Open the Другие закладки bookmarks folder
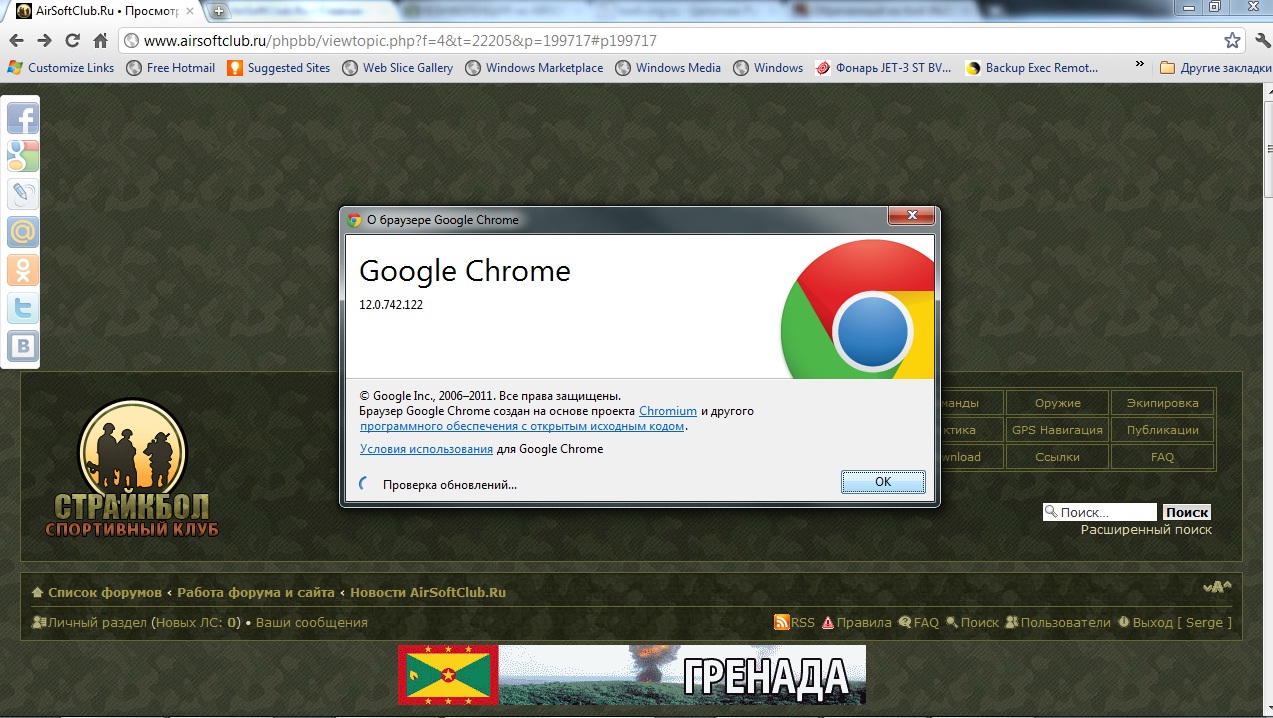The height and width of the screenshot is (718, 1273). [x=1210, y=68]
